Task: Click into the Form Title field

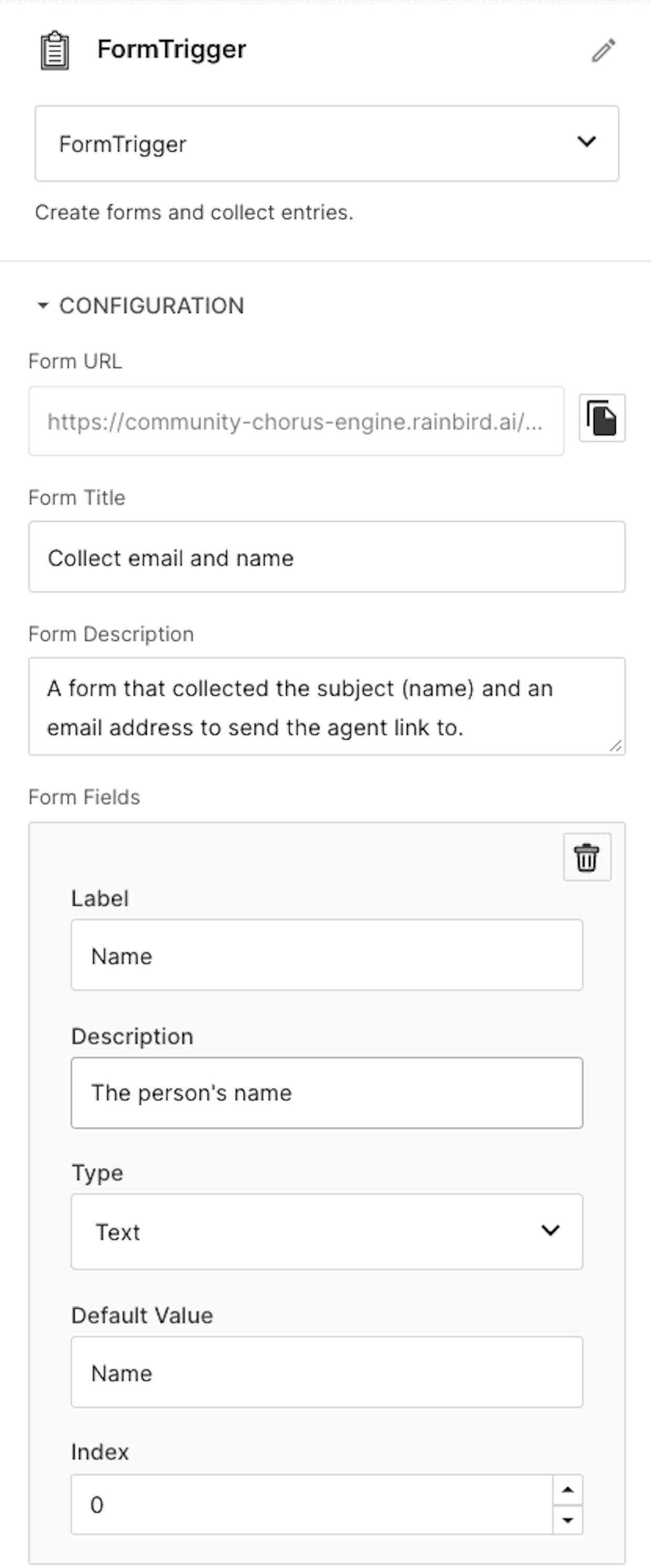Action: tap(327, 557)
